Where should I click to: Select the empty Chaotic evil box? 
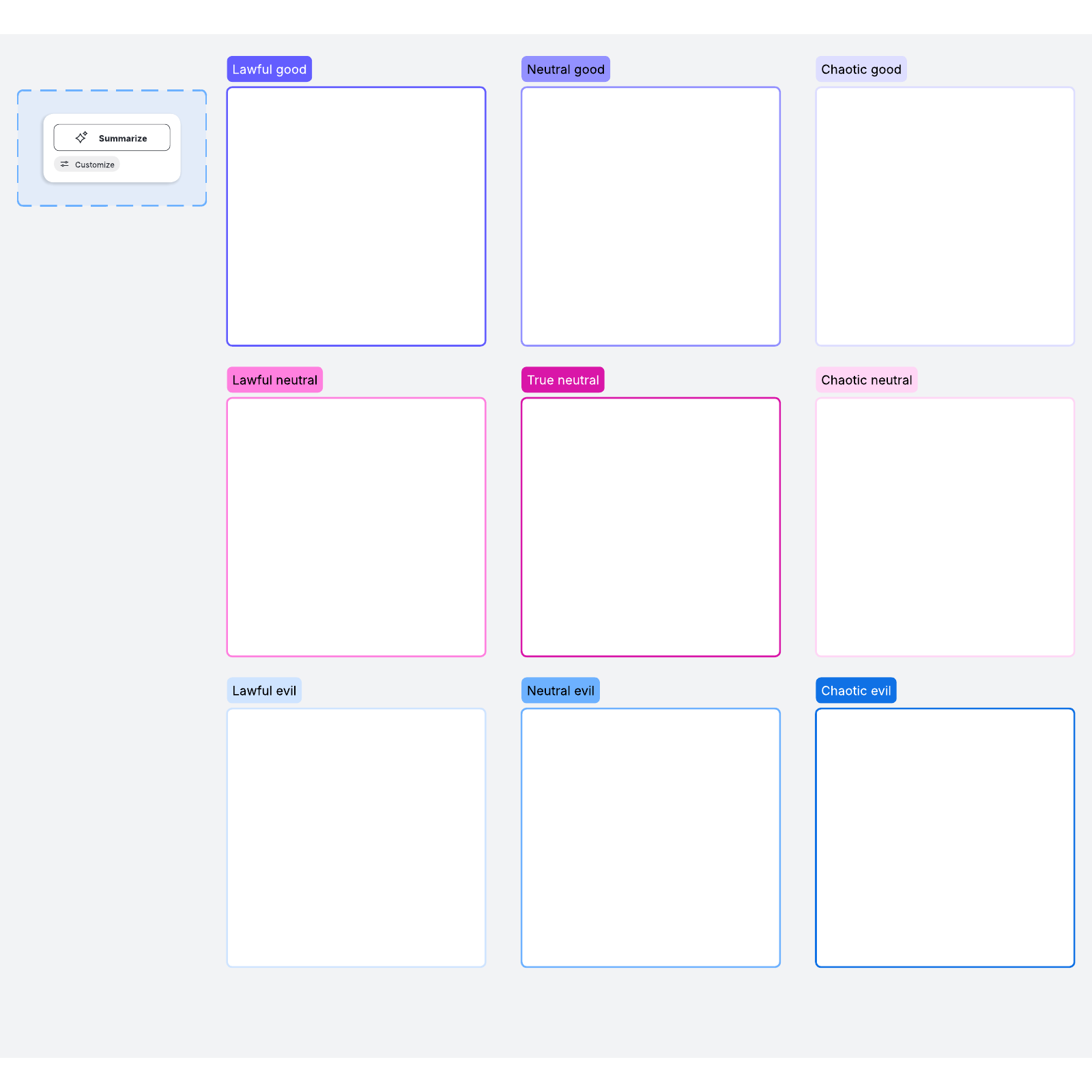tap(945, 837)
